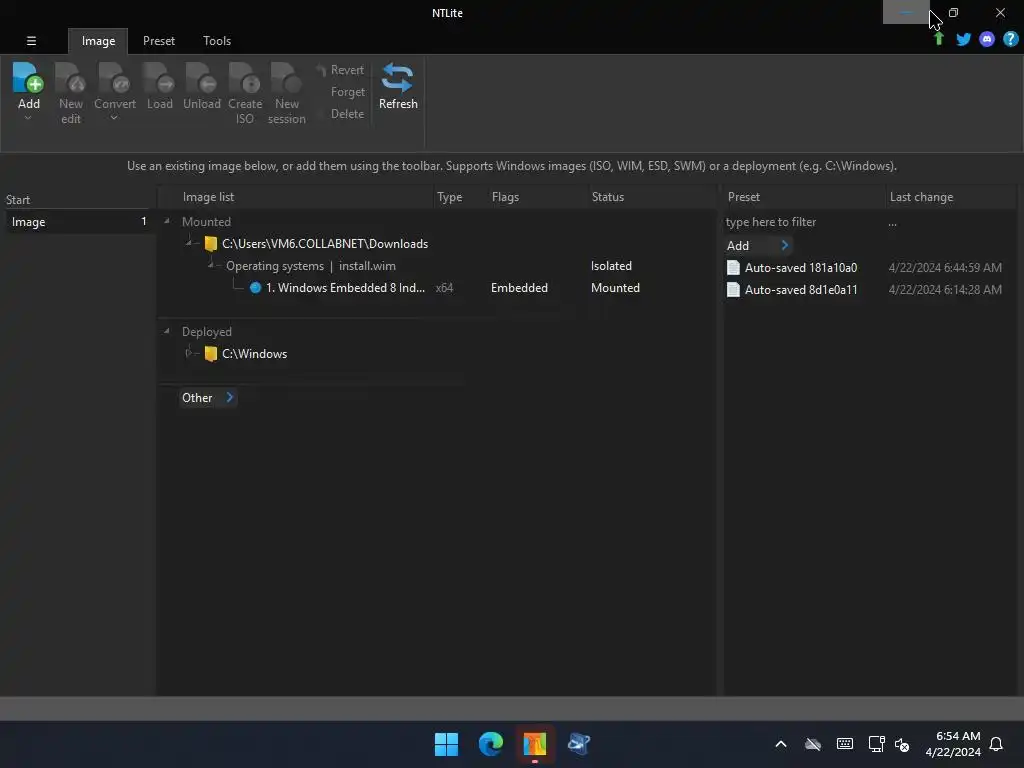This screenshot has height=768, width=1024.
Task: Expand the C:\Windows tree node
Action: [x=189, y=353]
